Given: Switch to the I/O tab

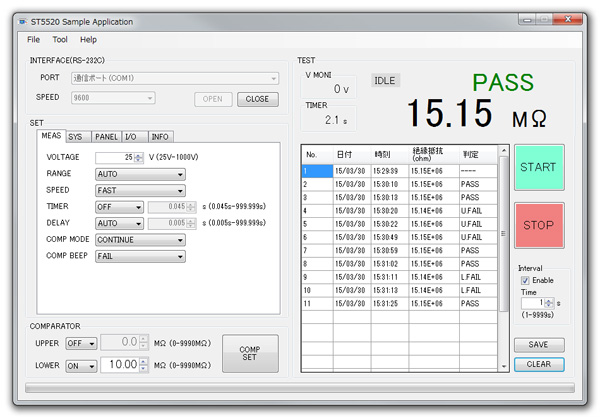Looking at the screenshot, I should (x=135, y=137).
